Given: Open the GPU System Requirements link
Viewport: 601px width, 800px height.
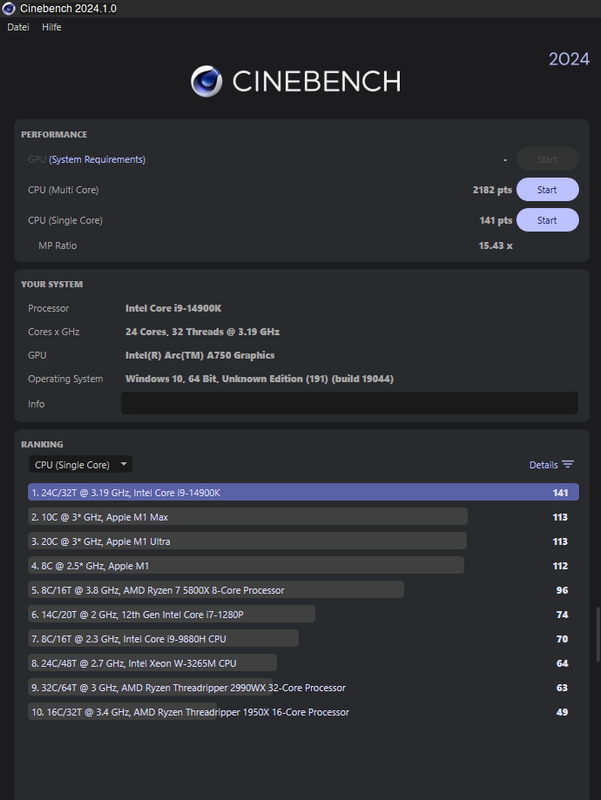Looking at the screenshot, I should (x=97, y=159).
